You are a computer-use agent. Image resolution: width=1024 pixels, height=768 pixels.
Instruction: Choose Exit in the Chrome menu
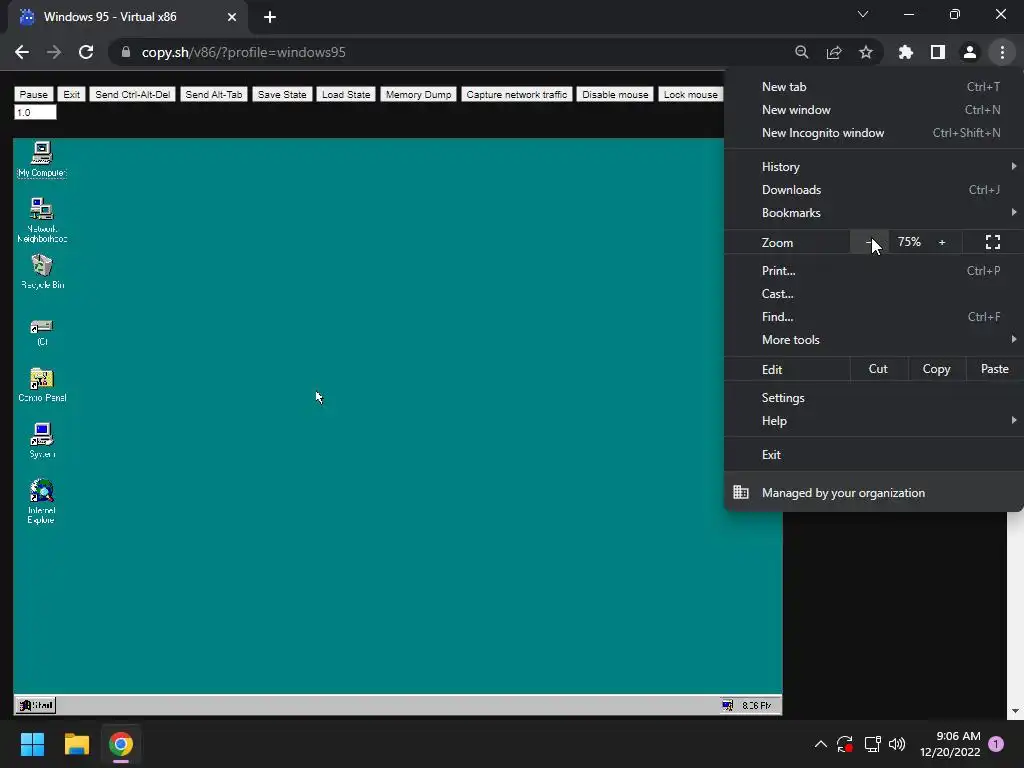(x=874, y=455)
